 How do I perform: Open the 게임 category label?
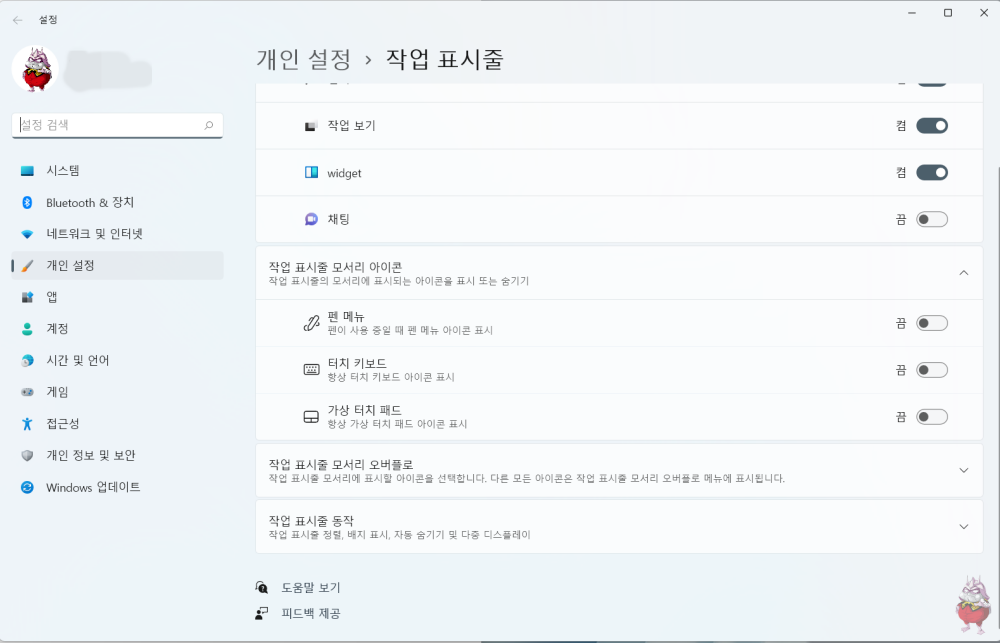tap(57, 392)
